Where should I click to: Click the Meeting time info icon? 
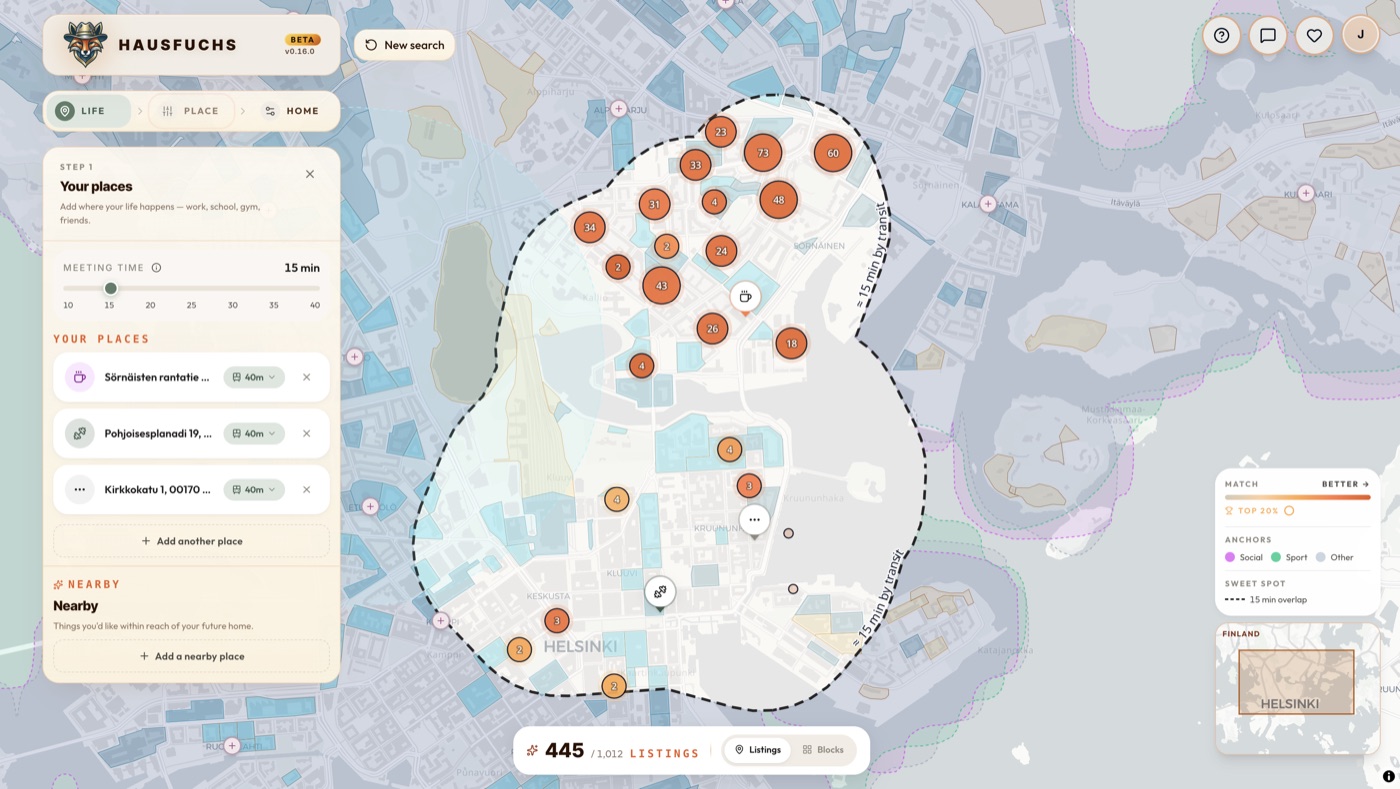[x=156, y=268]
